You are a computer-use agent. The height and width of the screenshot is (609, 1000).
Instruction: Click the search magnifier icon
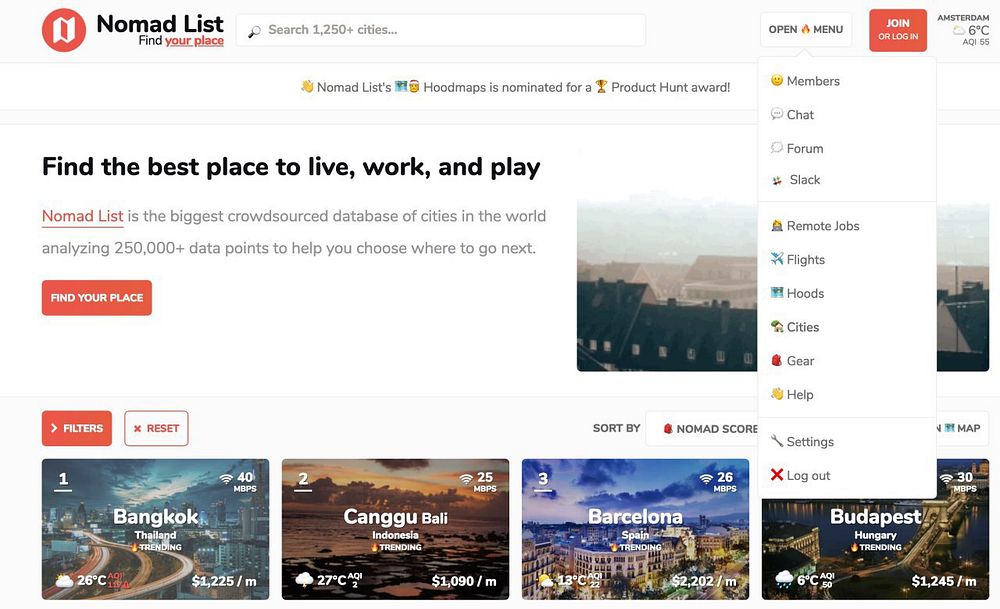[x=254, y=31]
